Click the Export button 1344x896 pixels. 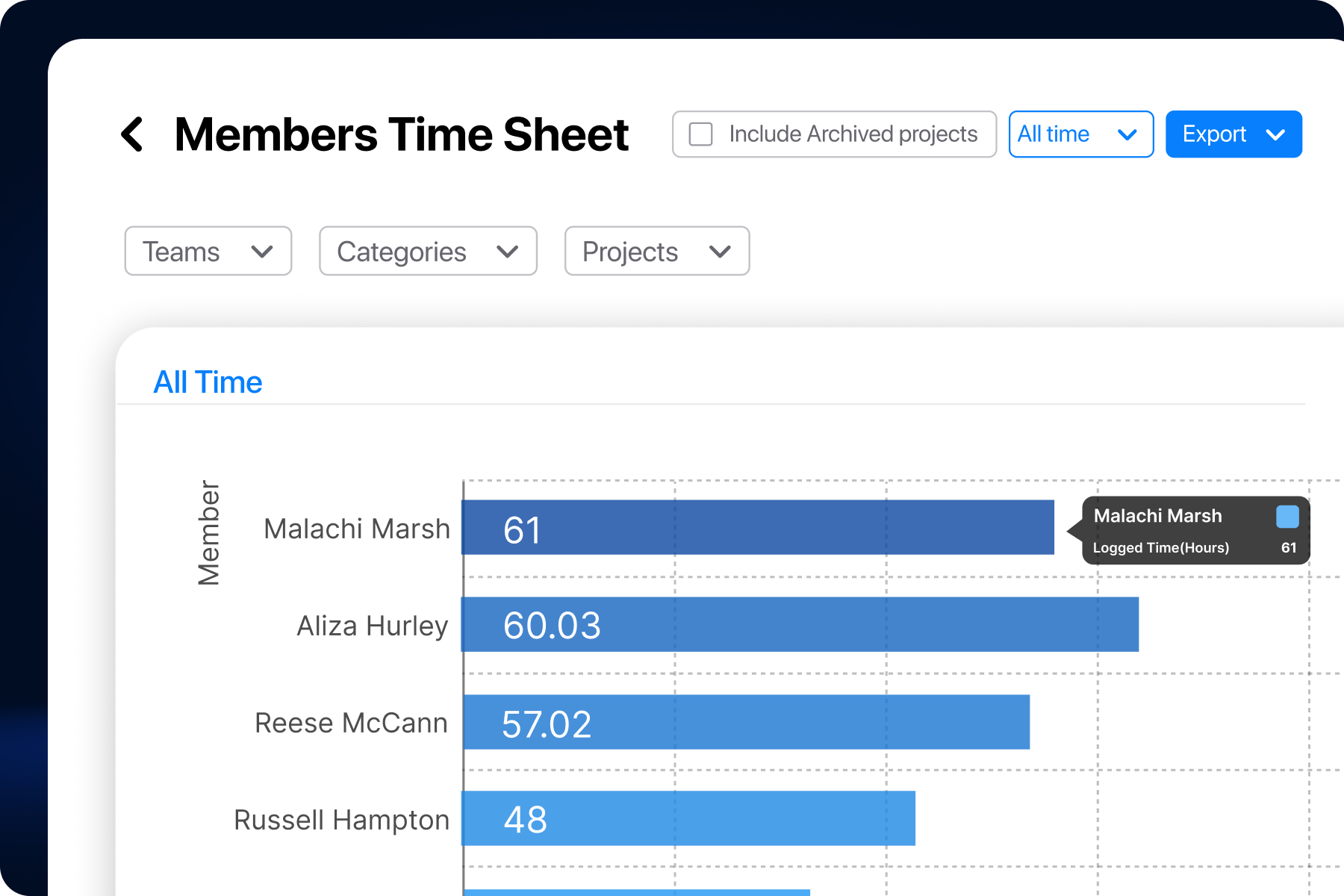point(1233,134)
